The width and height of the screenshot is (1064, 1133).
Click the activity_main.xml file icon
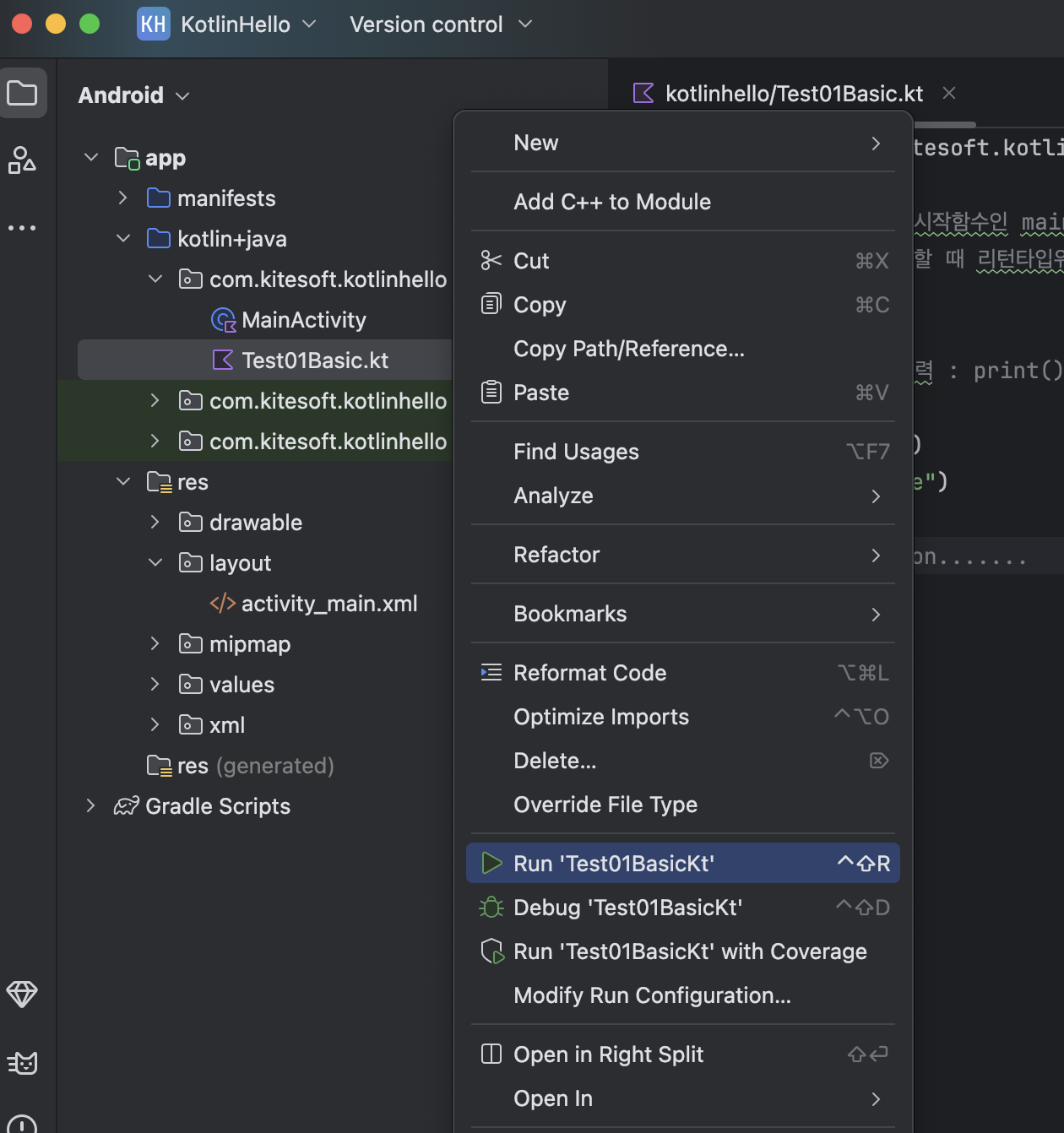(223, 604)
